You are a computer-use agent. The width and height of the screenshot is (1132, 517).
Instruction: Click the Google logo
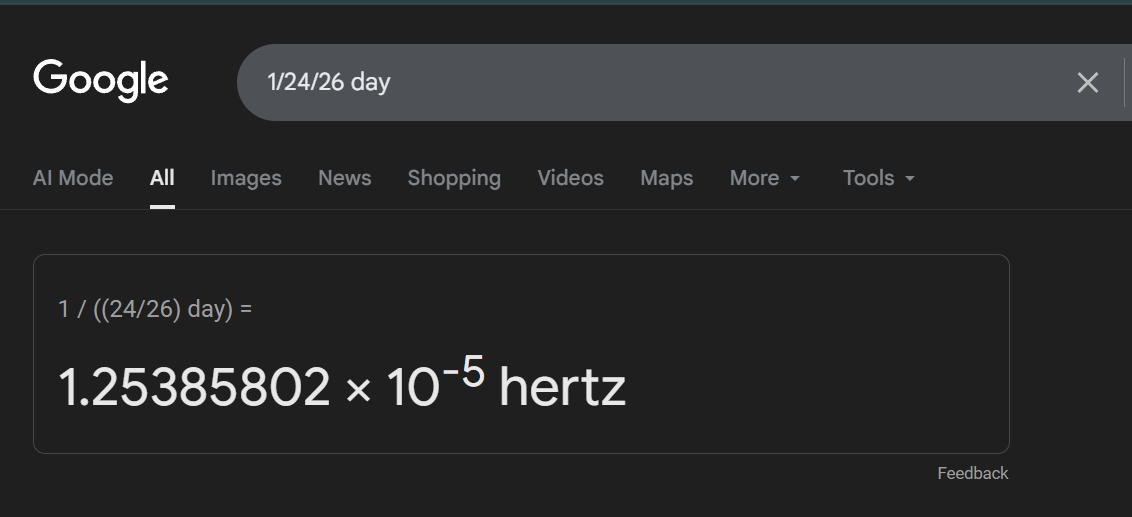point(101,81)
